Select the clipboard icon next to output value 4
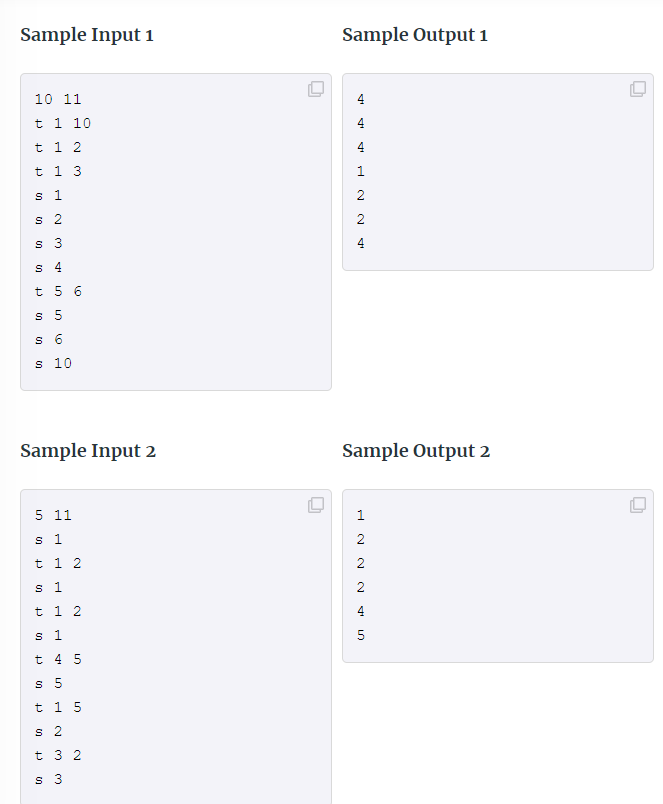Viewport: 663px width, 804px height. click(x=638, y=89)
